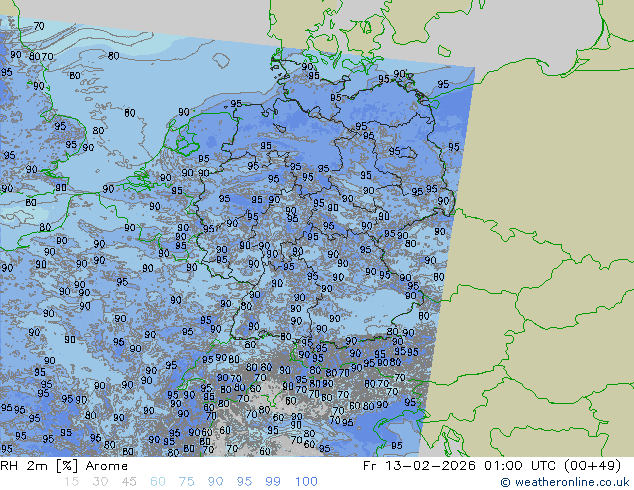
Task: Click legend value 99
Action: (273, 482)
